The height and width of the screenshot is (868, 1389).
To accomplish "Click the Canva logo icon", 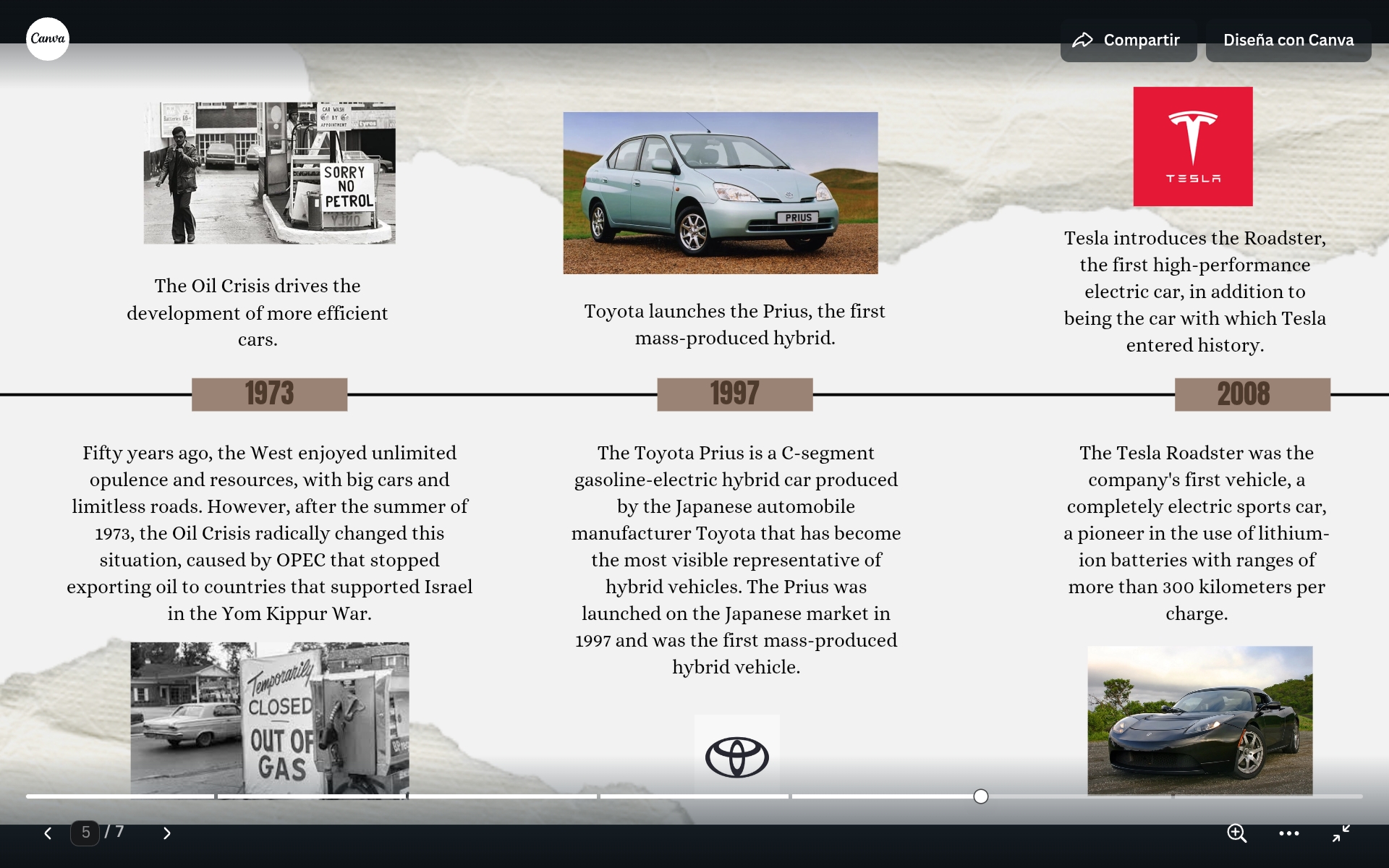I will [x=48, y=39].
